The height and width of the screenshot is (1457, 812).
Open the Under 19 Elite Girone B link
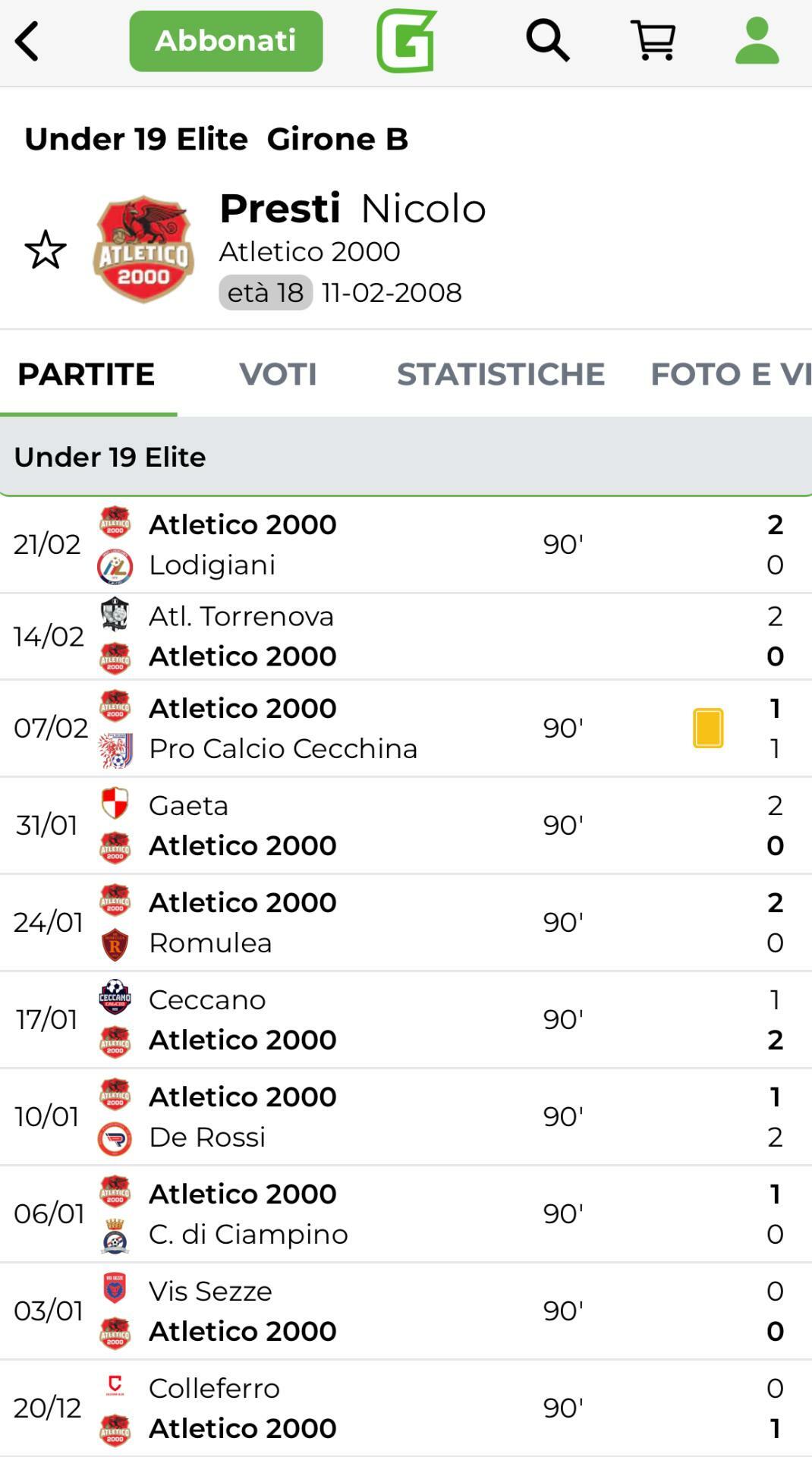(216, 139)
